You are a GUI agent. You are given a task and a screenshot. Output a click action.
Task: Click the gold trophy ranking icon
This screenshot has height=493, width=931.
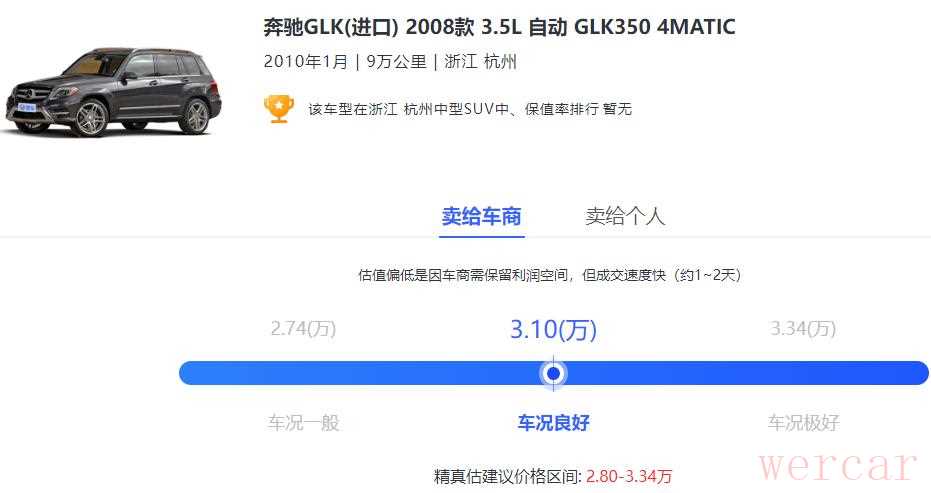pos(278,109)
